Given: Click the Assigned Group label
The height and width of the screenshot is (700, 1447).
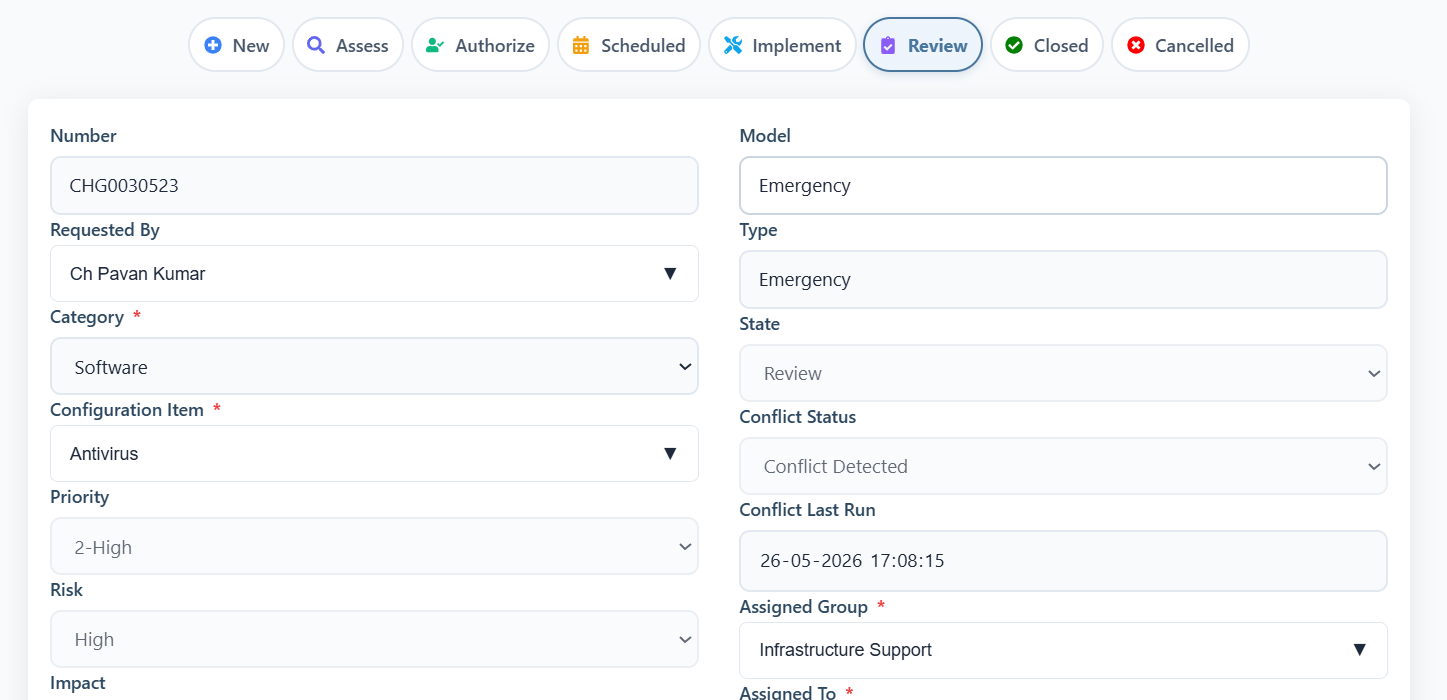Looking at the screenshot, I should [804, 607].
